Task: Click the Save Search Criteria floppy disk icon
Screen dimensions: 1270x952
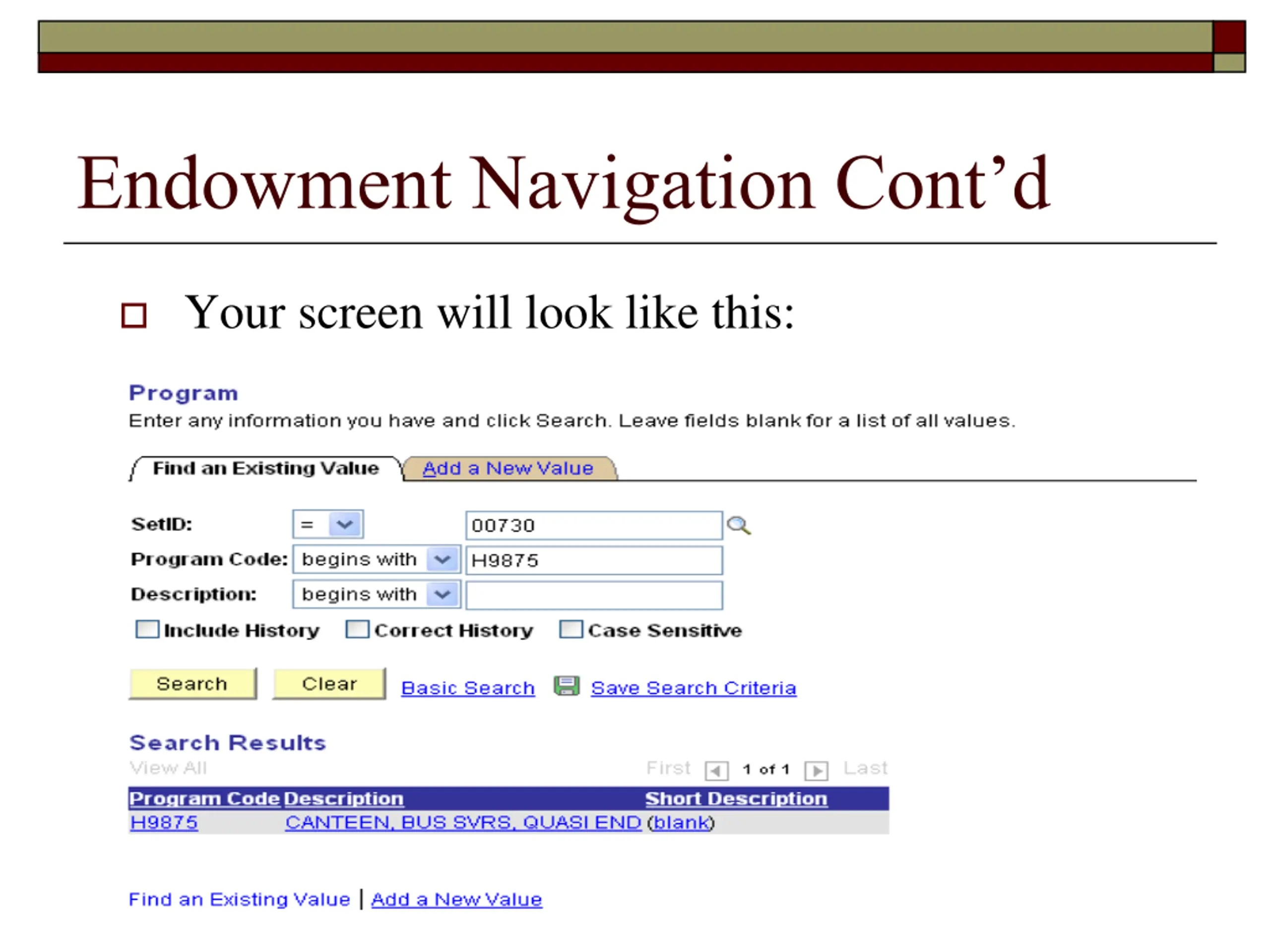Action: coord(567,686)
